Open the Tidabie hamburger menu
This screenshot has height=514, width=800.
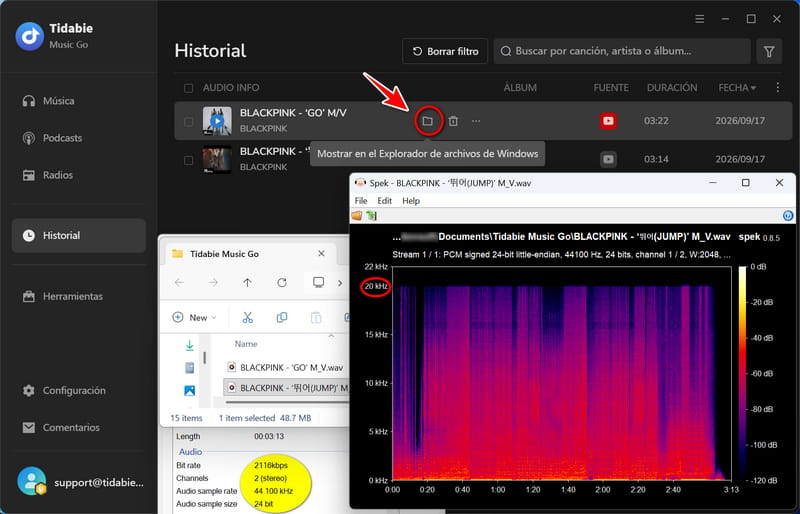click(x=699, y=19)
